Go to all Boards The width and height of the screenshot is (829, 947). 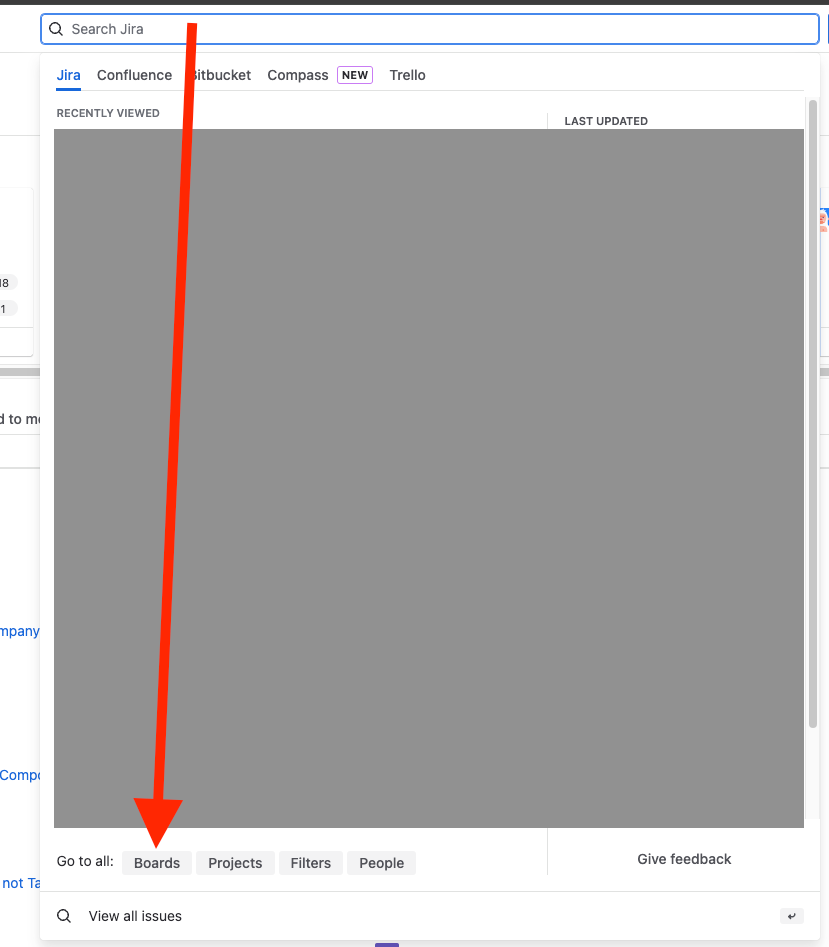click(157, 863)
